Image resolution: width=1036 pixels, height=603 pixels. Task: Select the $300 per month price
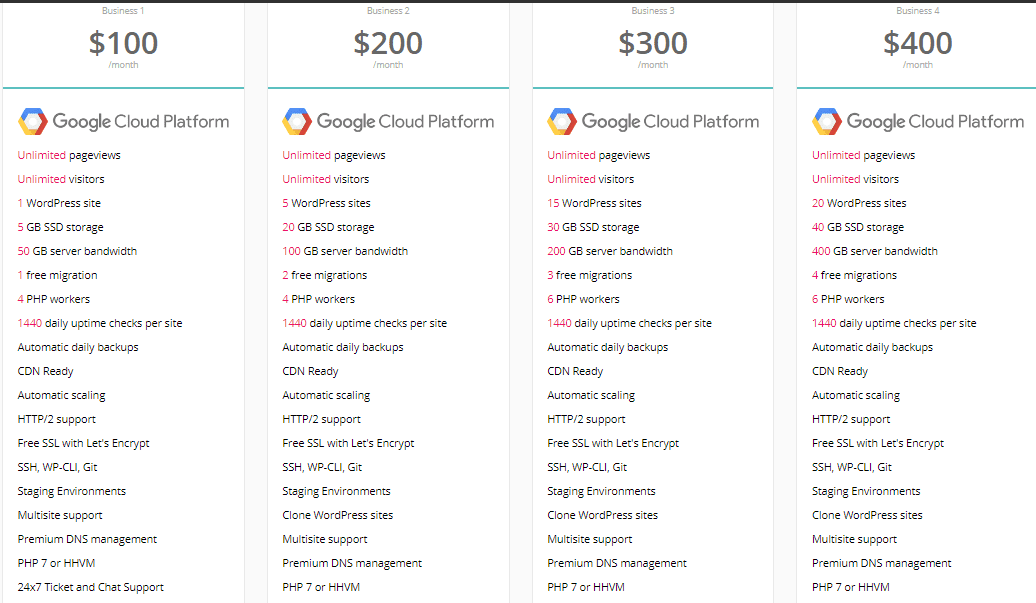[x=653, y=44]
